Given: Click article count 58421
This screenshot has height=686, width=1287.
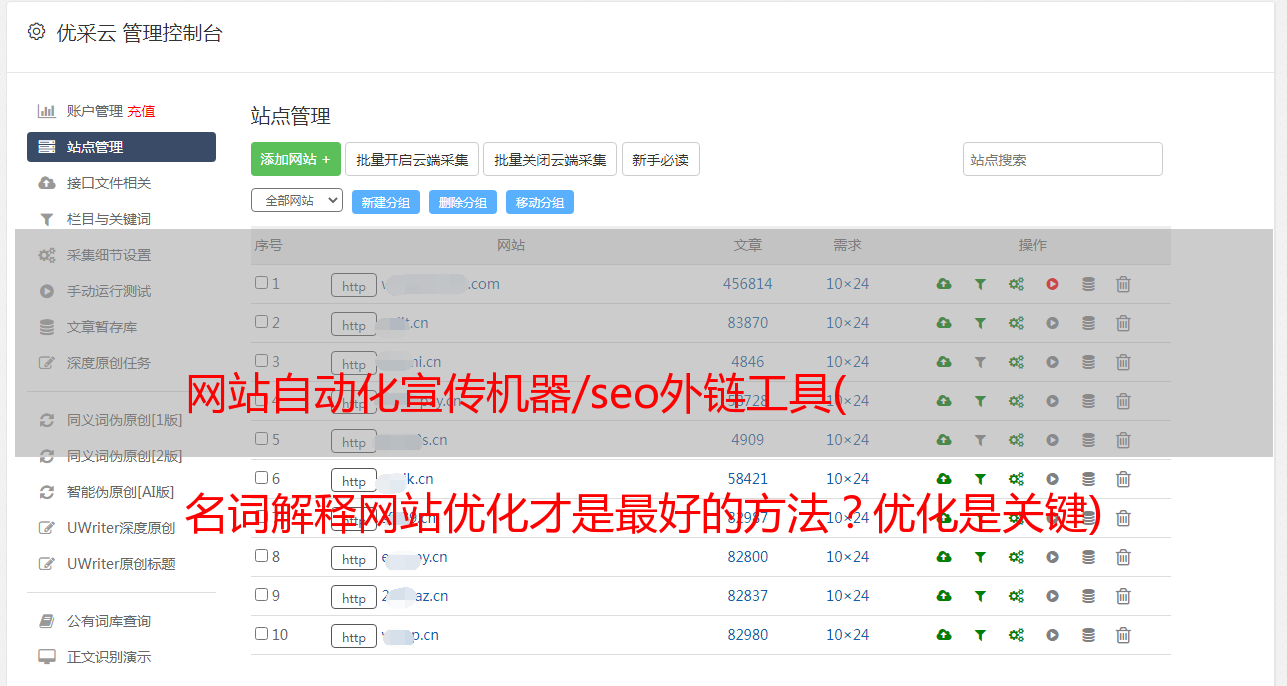Looking at the screenshot, I should tap(748, 479).
